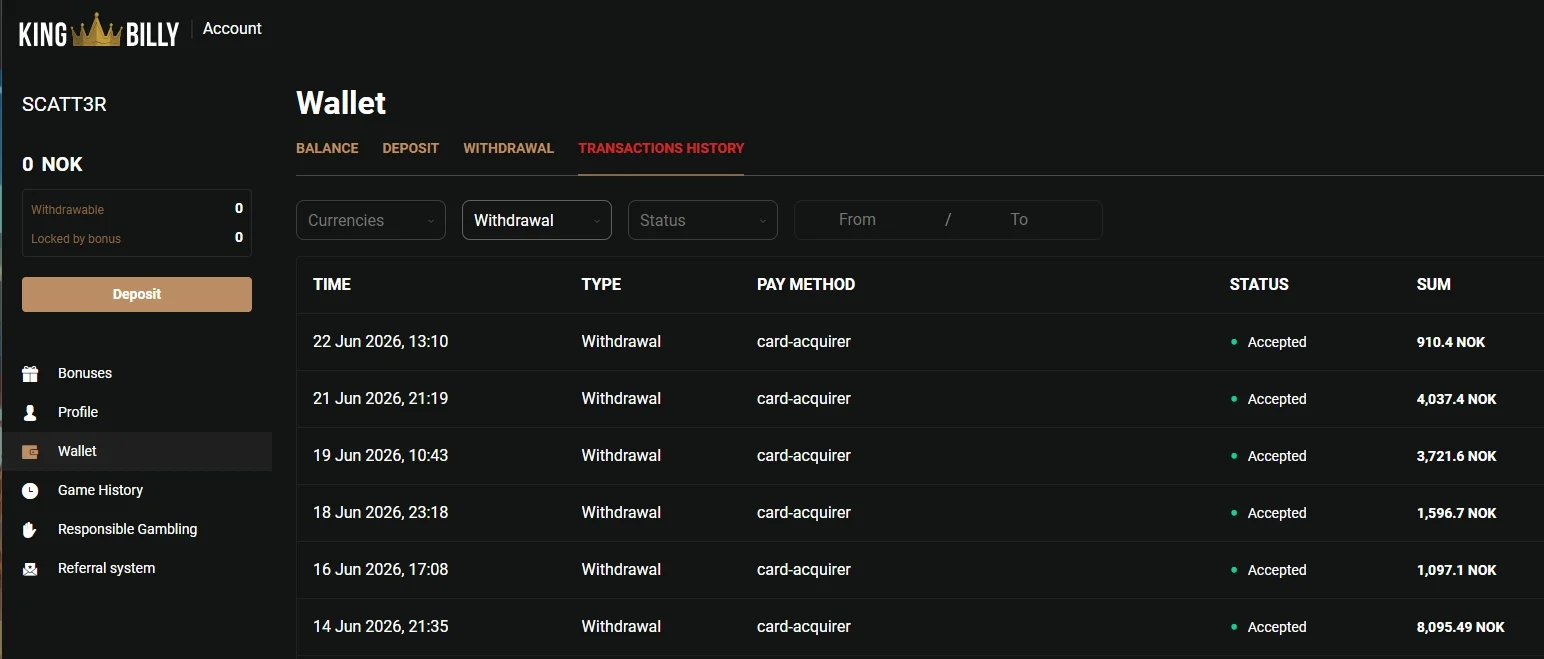The height and width of the screenshot is (659, 1544).
Task: Select row dated 14 Jun 2026, 21:35
Action: click(x=920, y=627)
